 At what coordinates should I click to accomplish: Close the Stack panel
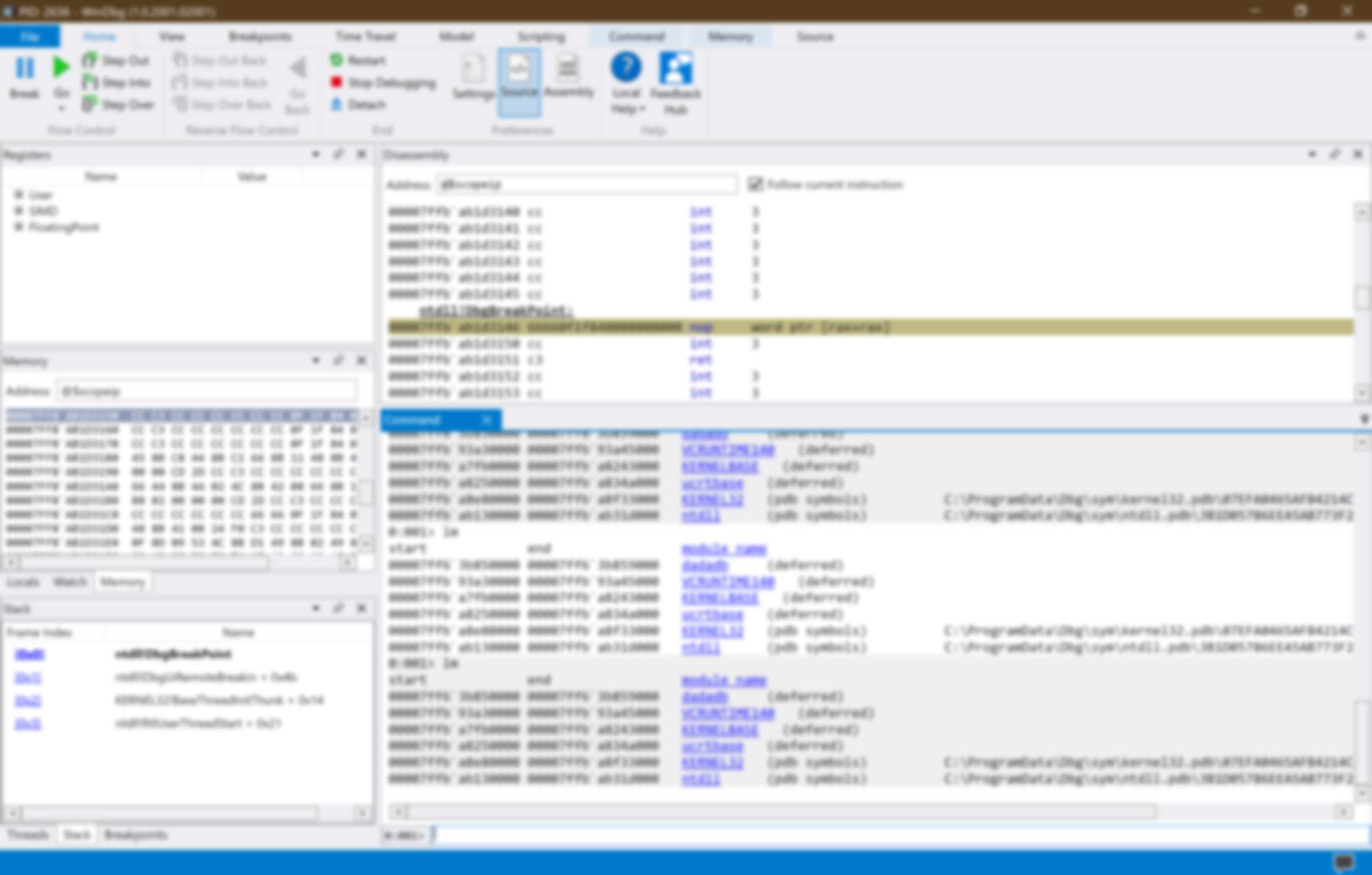pos(361,608)
